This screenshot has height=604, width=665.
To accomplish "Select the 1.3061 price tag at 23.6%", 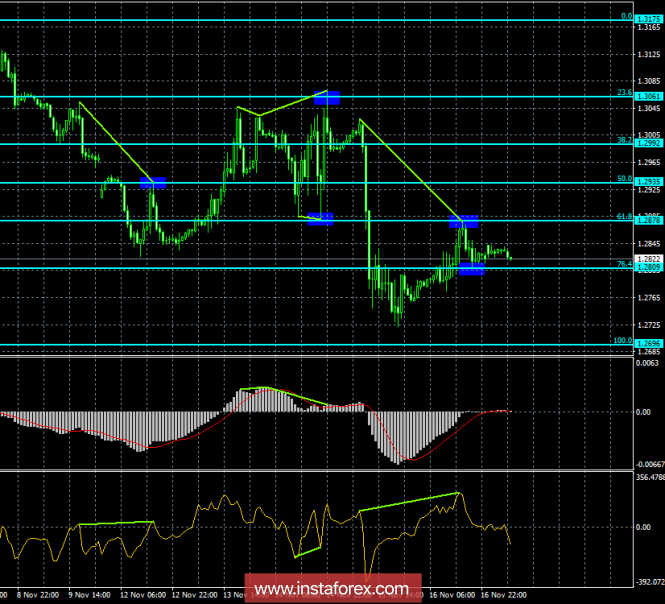I will click(x=648, y=96).
